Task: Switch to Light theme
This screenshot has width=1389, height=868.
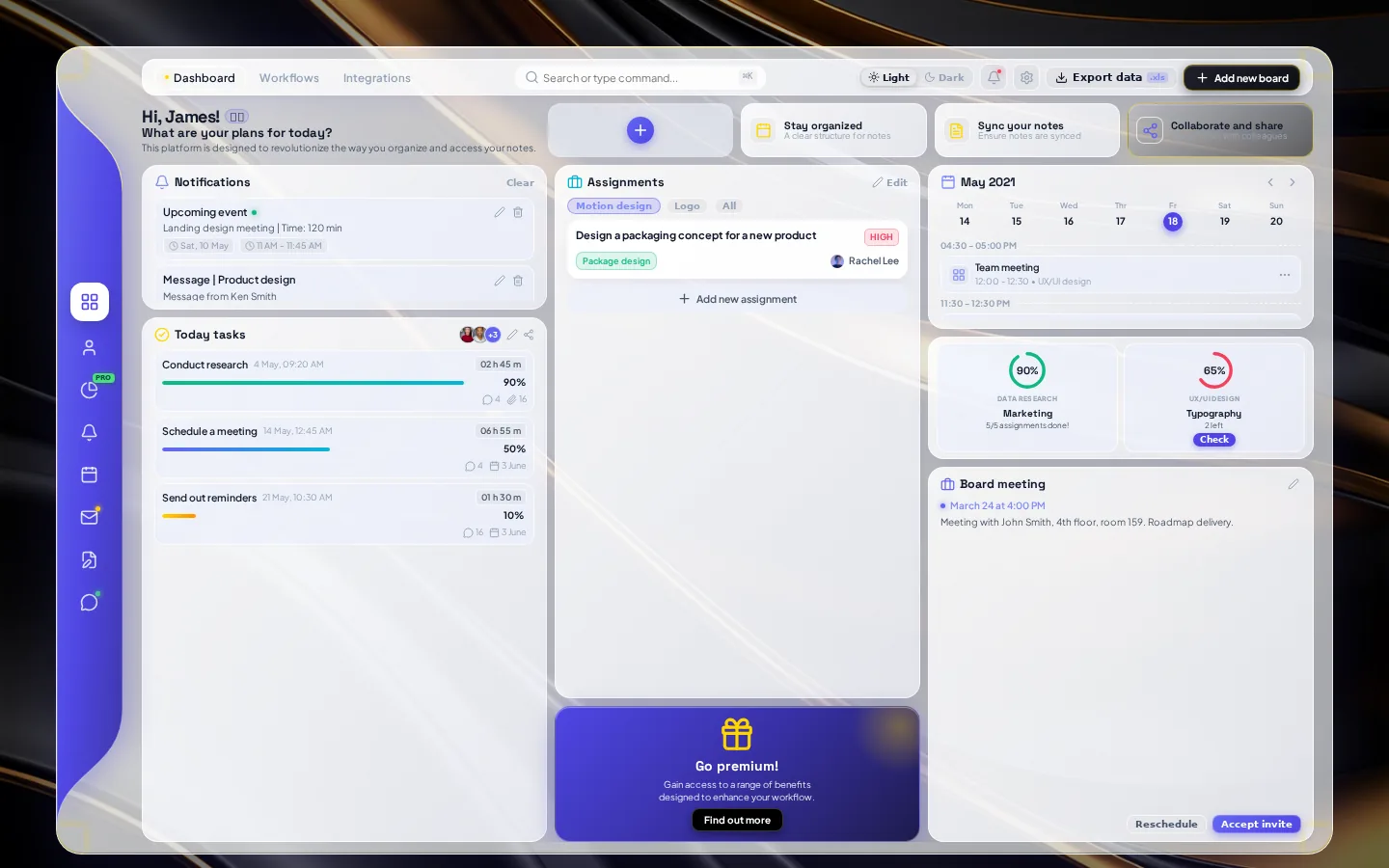Action: tap(888, 78)
